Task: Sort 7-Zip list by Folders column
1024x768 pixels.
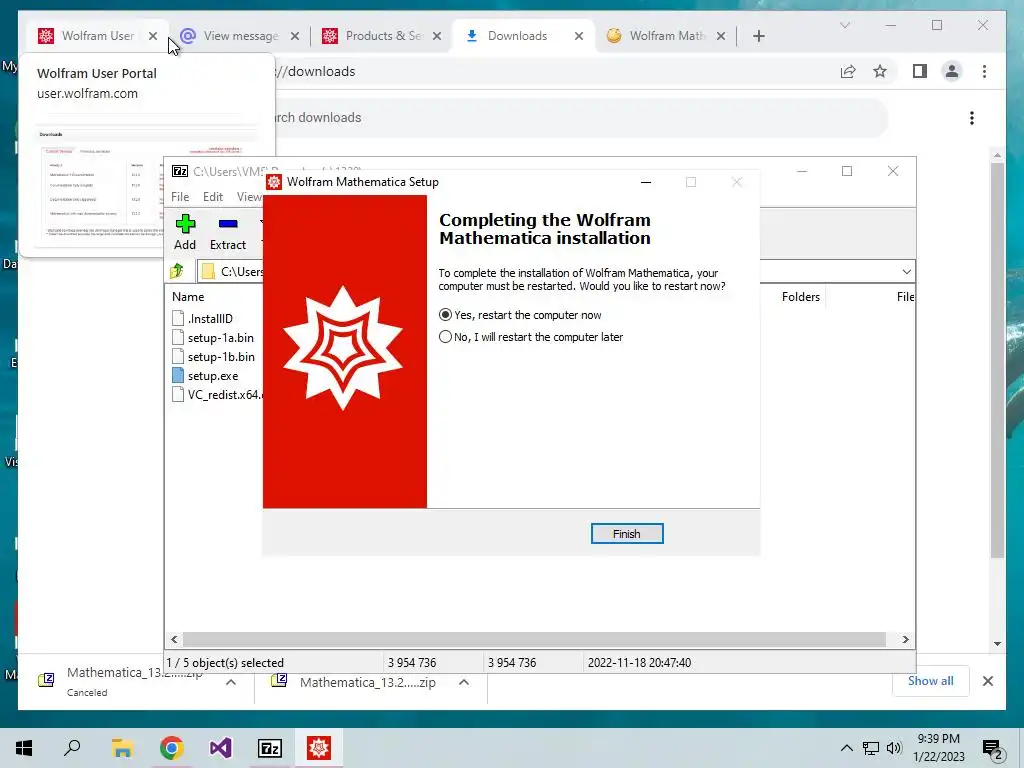Action: tap(801, 296)
